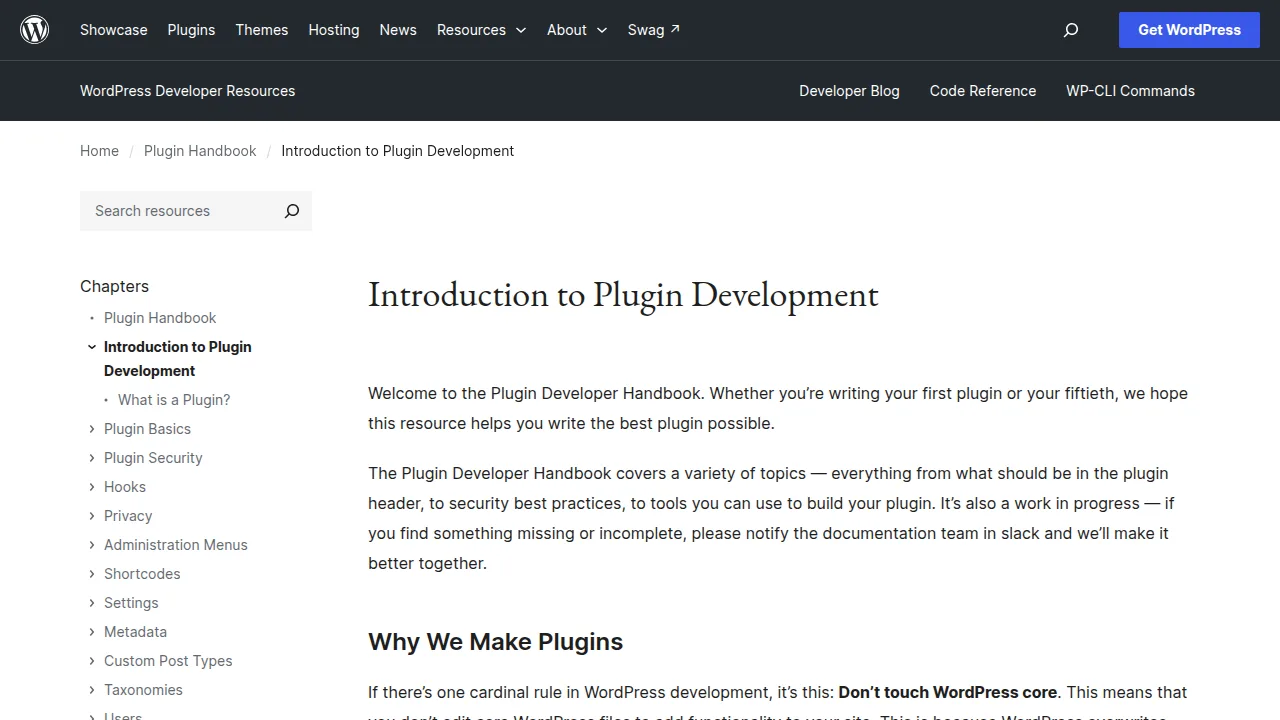Open Themes in top navigation

tap(262, 30)
